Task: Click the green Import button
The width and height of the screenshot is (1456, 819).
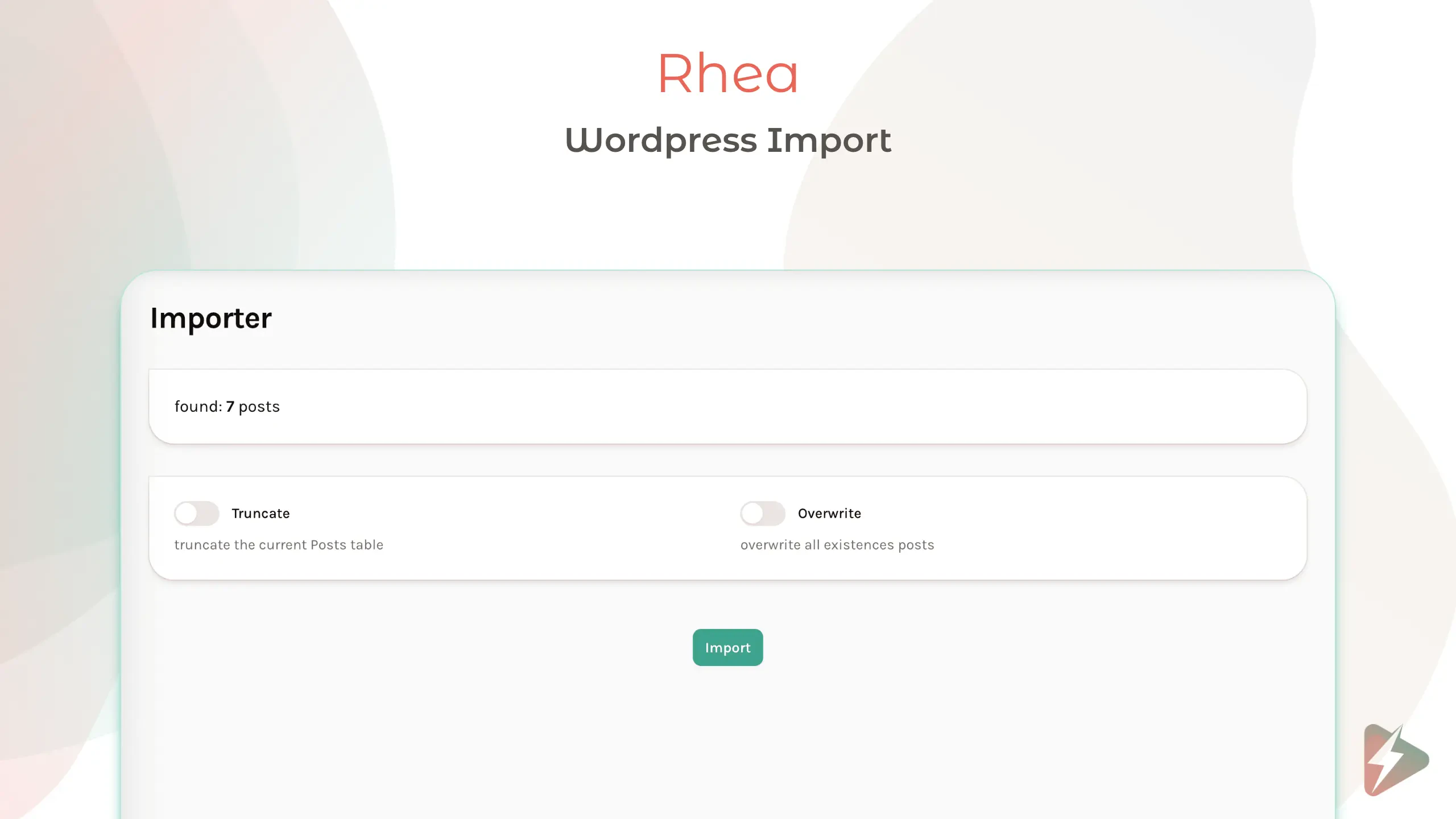Action: pos(727,647)
